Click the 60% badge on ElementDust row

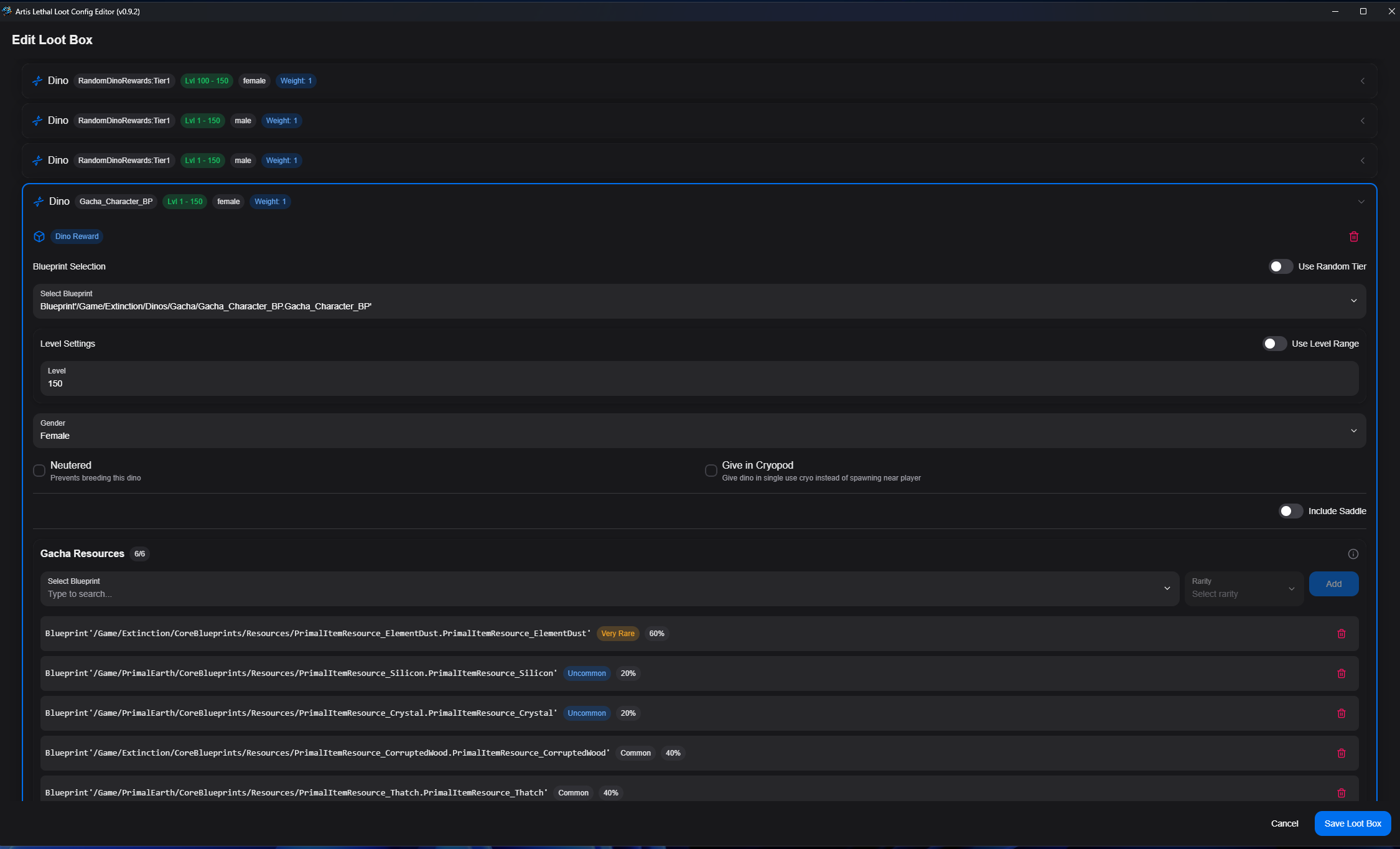[x=656, y=634]
